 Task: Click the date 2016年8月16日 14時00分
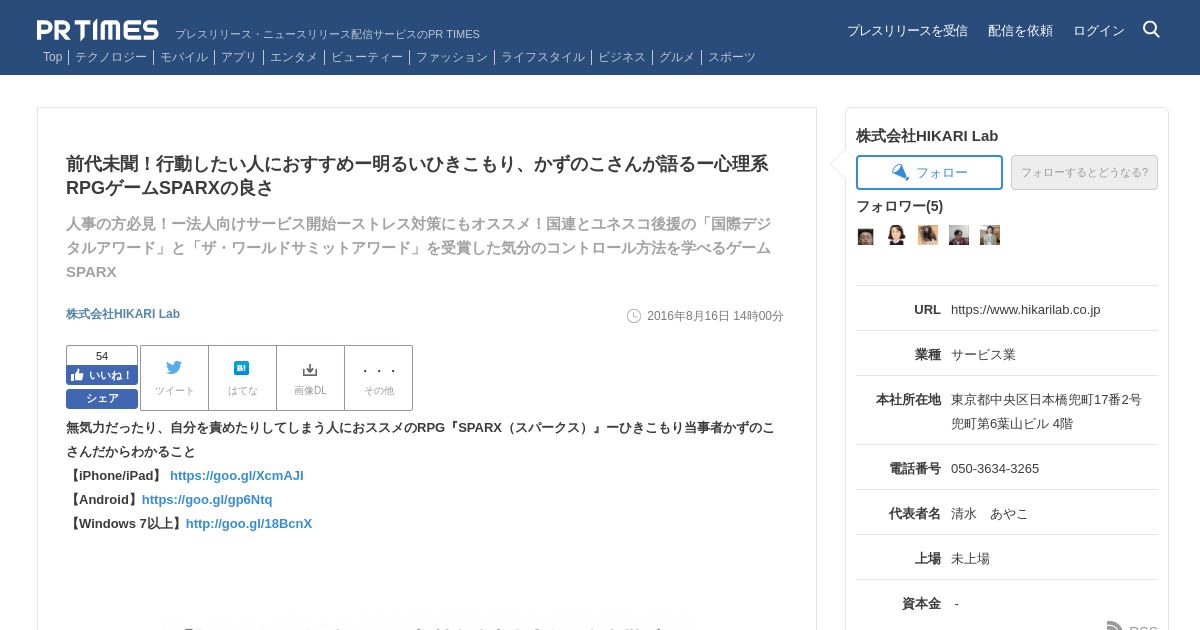tap(715, 316)
